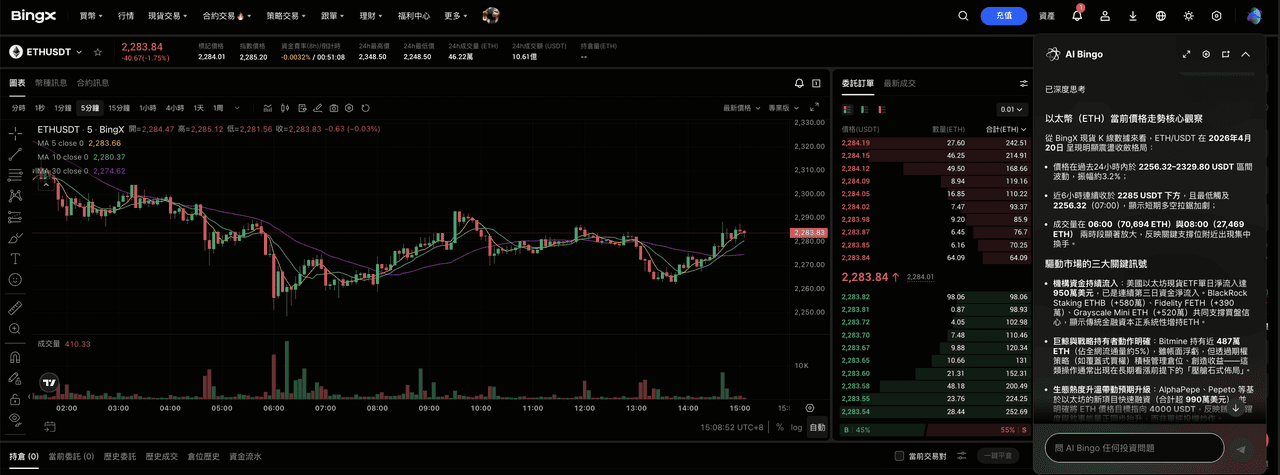Open the language globe icon
The height and width of the screenshot is (475, 1280).
[1160, 16]
